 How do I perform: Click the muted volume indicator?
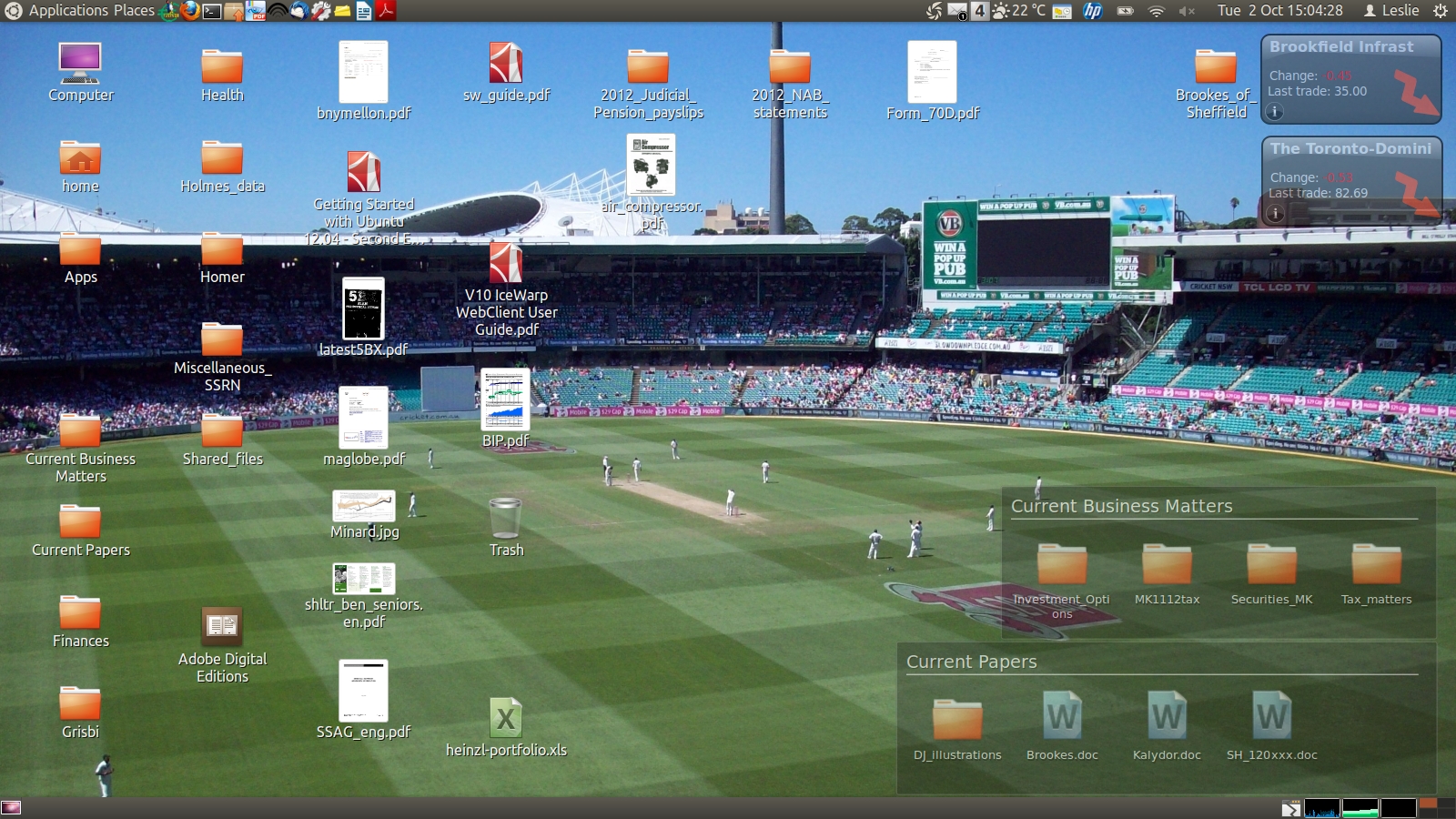(x=1187, y=11)
